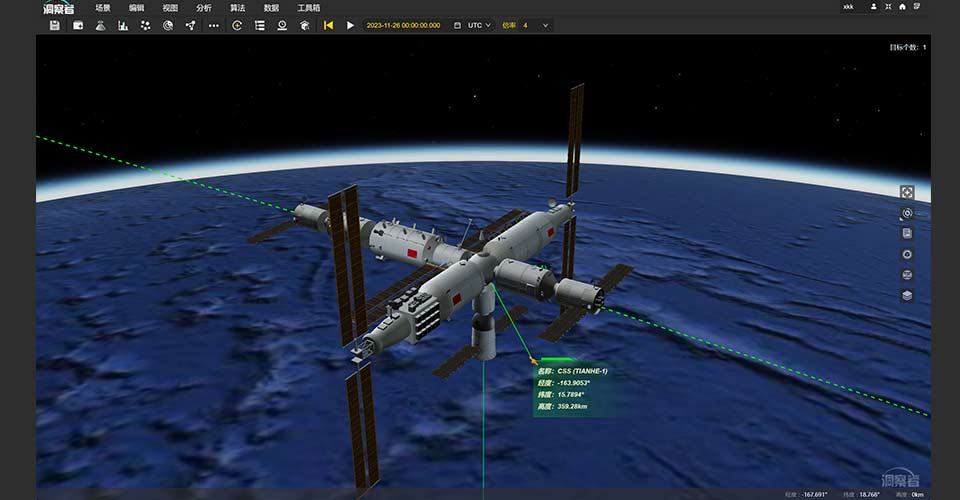Open the 场景 menu
The height and width of the screenshot is (500, 960).
coord(103,7)
